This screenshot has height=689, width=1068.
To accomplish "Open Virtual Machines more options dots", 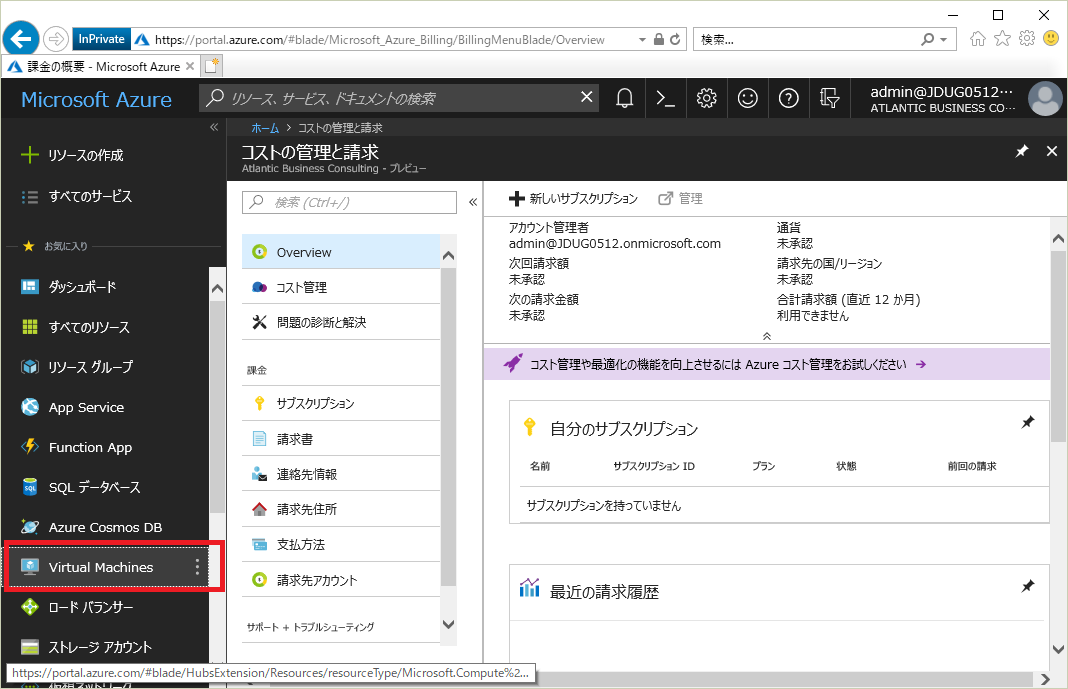I will click(x=198, y=567).
